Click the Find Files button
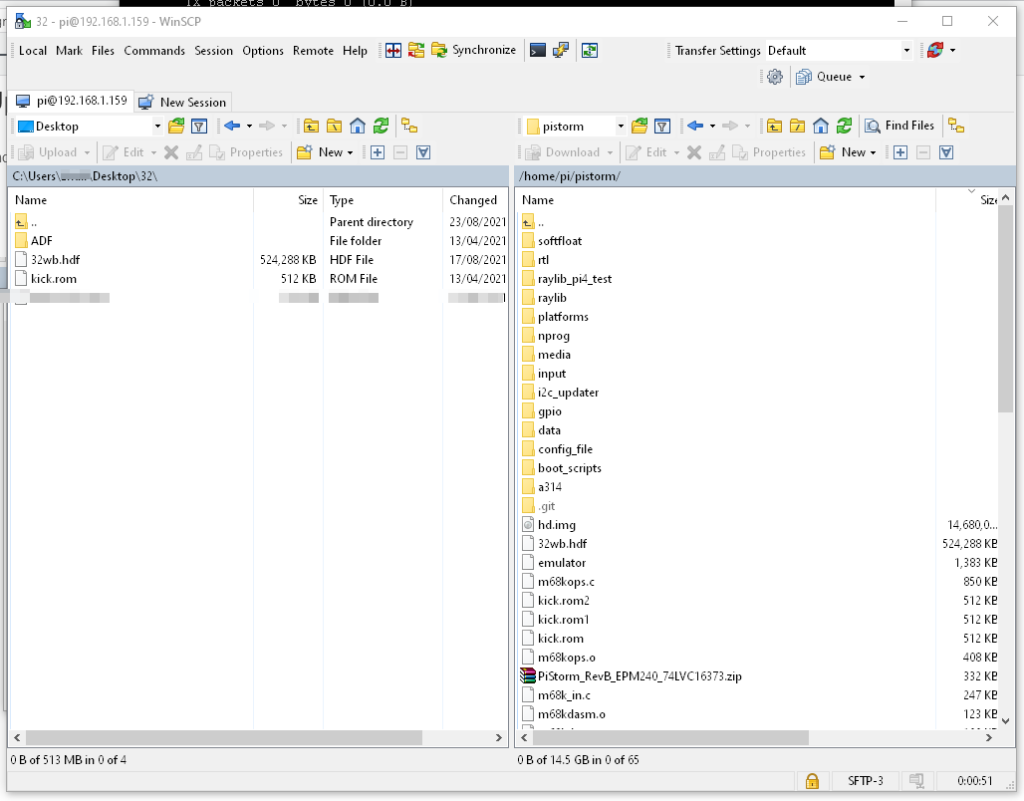The width and height of the screenshot is (1024, 801). point(900,126)
